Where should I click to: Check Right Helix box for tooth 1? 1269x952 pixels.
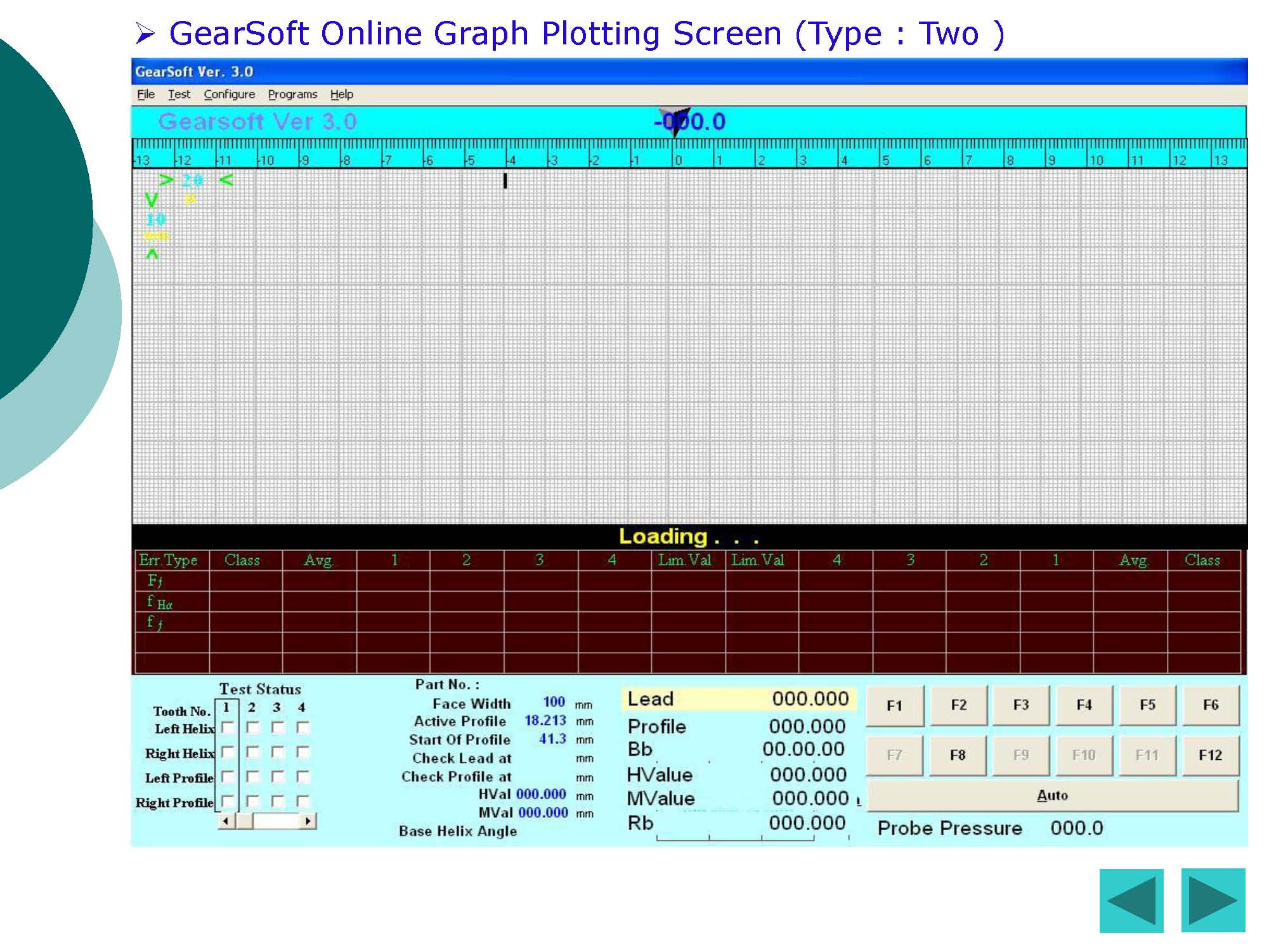point(228,752)
